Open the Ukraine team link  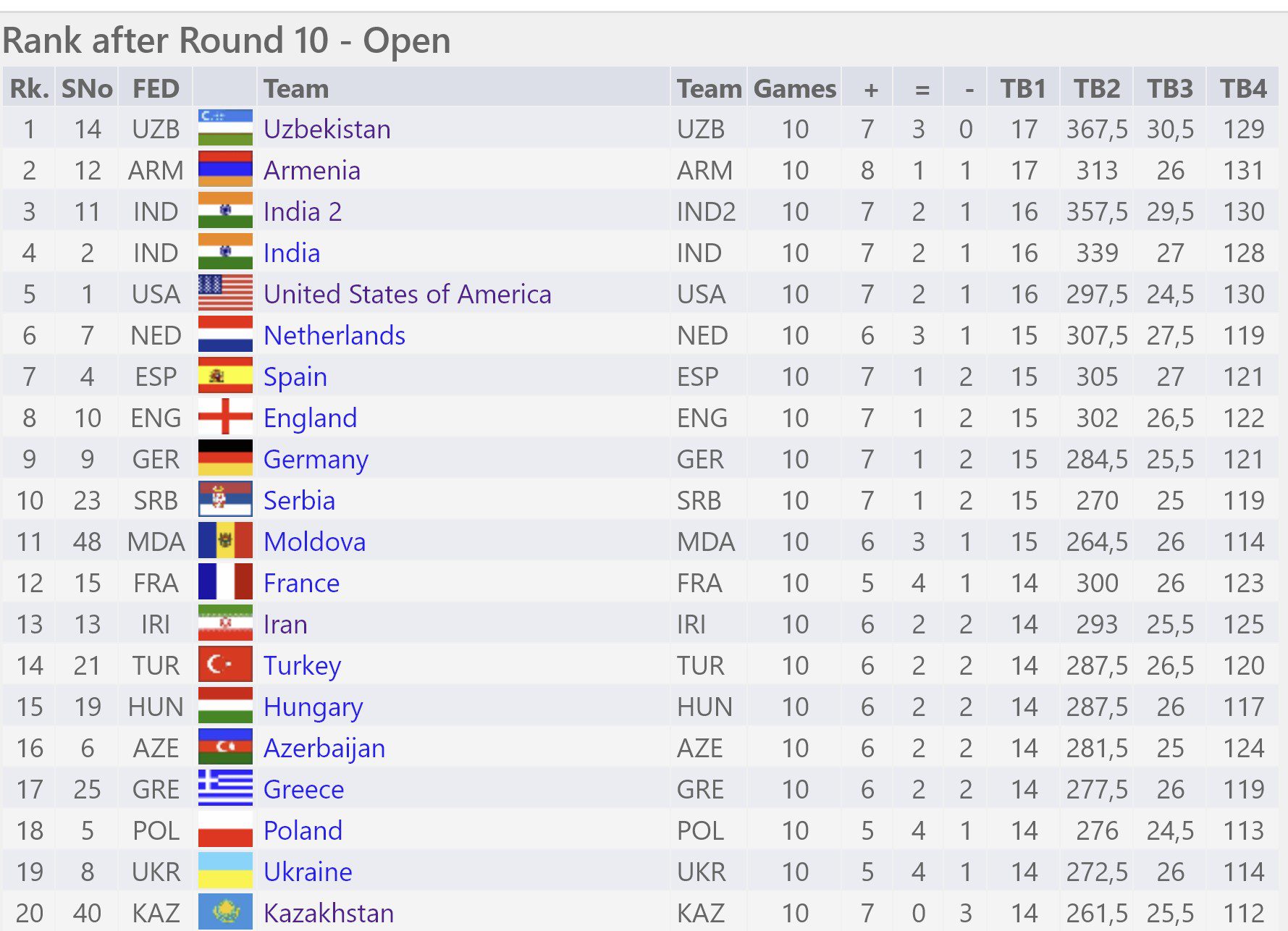(308, 872)
